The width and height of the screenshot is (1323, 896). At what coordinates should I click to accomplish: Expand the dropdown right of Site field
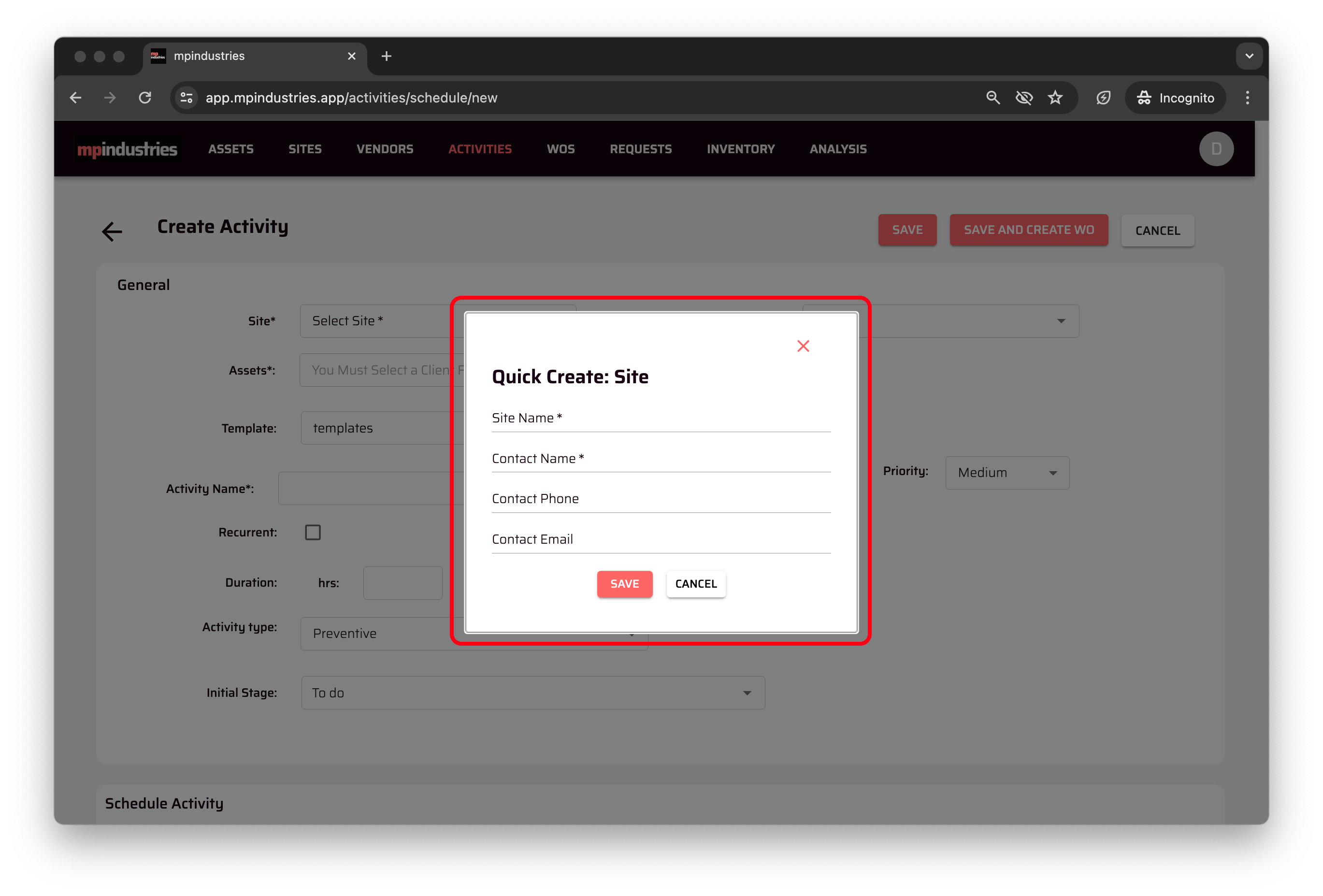pos(1060,321)
